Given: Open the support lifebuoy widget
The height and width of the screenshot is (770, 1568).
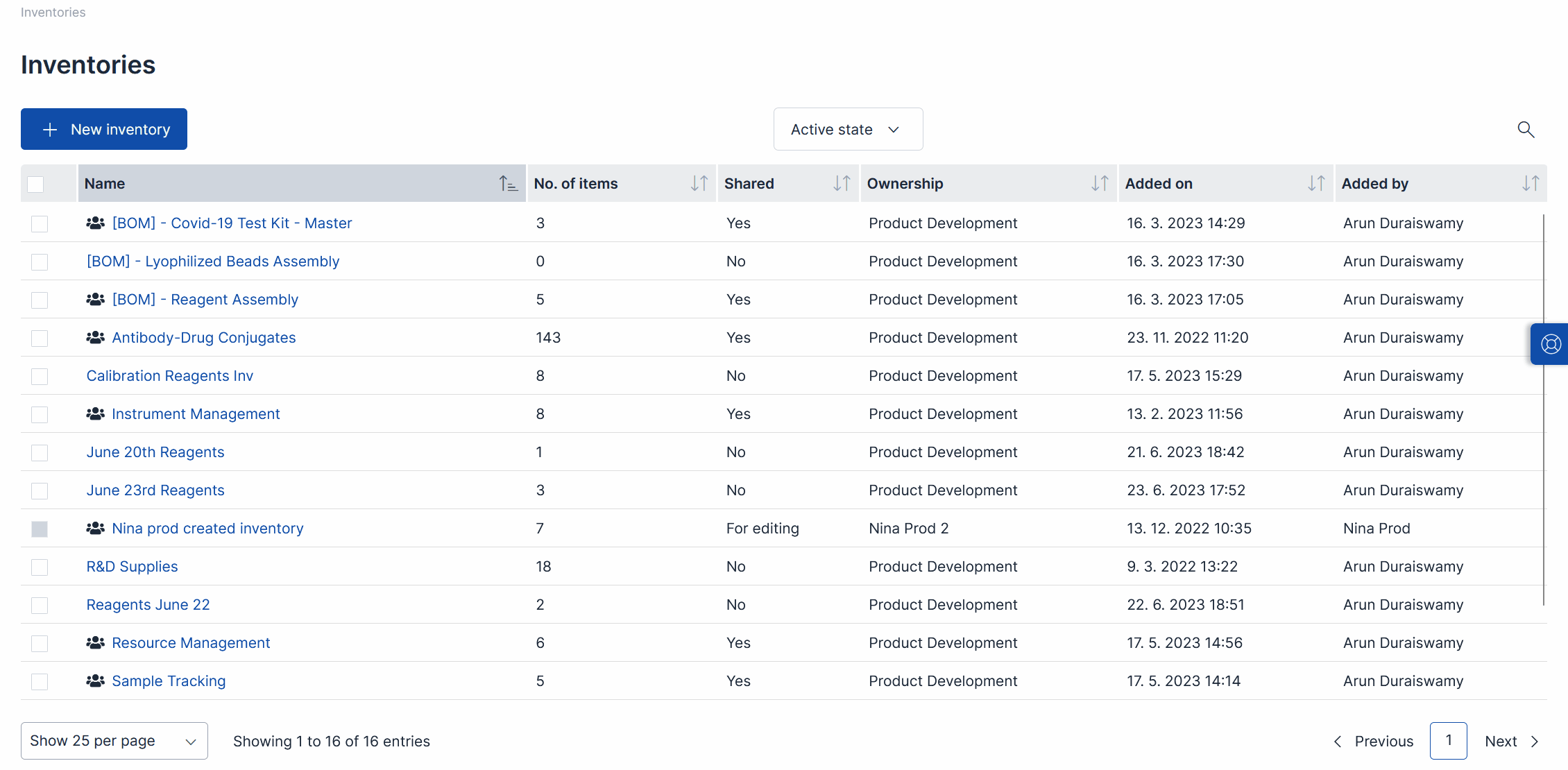Looking at the screenshot, I should [x=1550, y=344].
